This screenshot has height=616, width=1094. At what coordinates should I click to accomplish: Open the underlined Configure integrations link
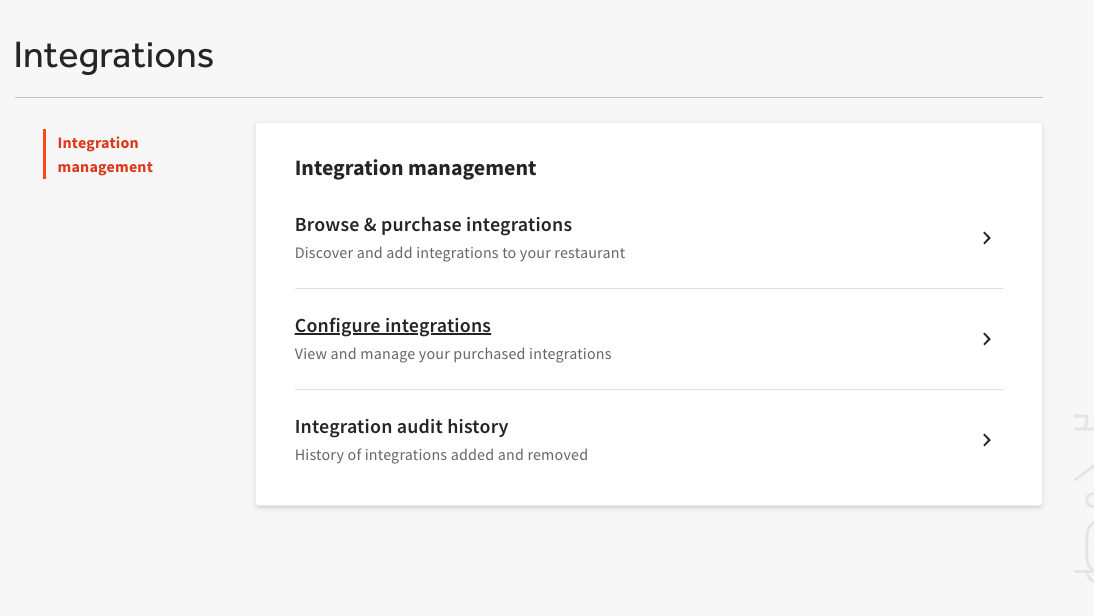coord(392,326)
